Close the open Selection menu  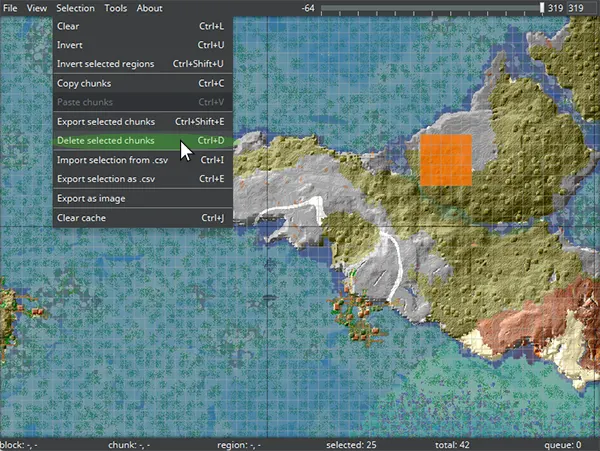75,8
